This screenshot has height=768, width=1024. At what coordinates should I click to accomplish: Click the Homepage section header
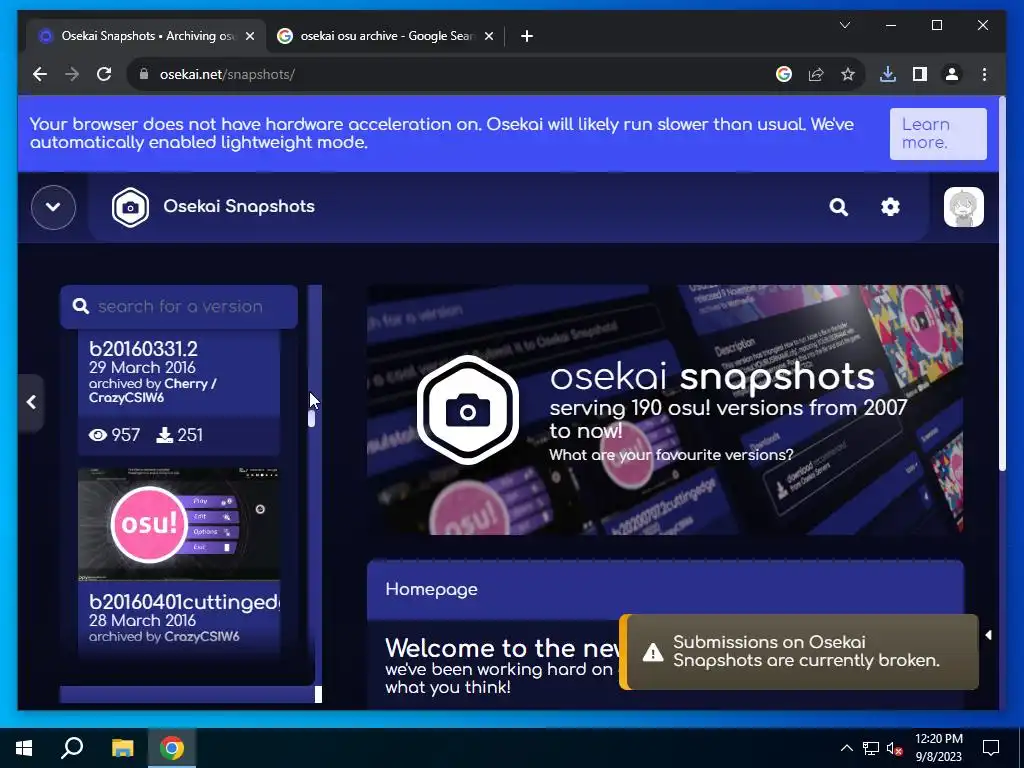pyautogui.click(x=665, y=589)
